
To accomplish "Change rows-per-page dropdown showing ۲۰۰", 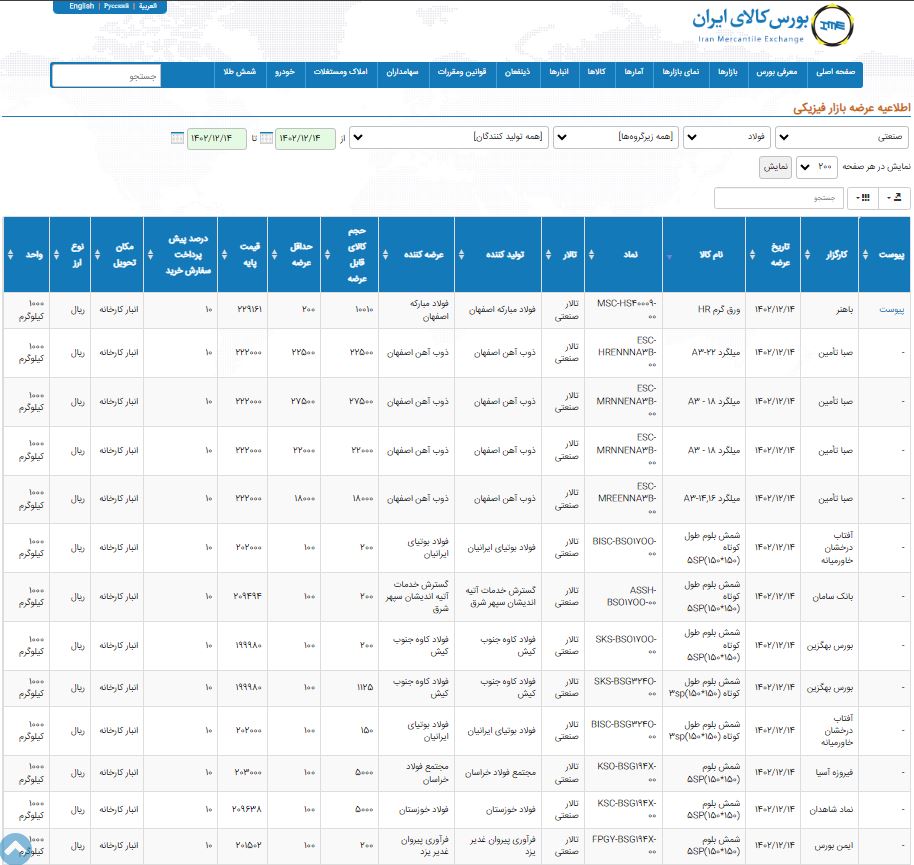I will 817,167.
